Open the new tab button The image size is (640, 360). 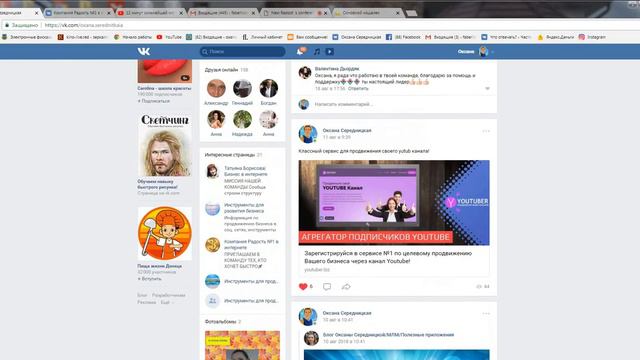[x=411, y=13]
